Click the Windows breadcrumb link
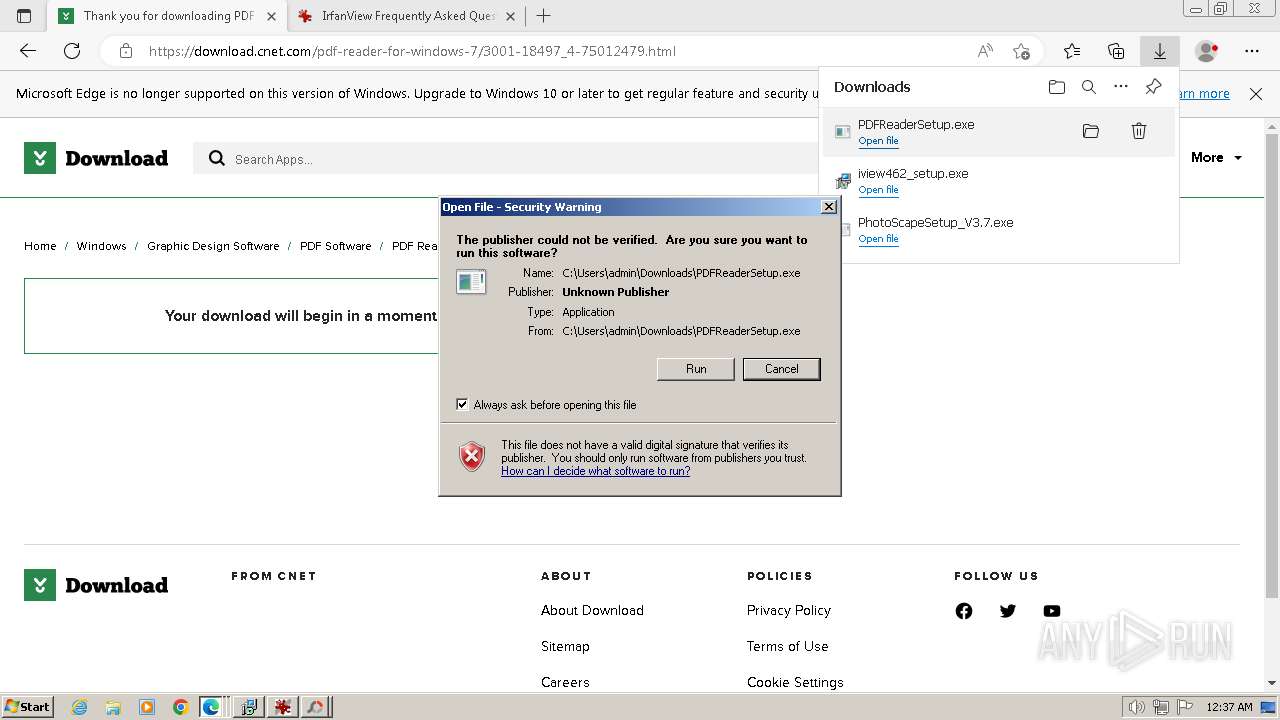Image resolution: width=1280 pixels, height=720 pixels. coord(102,246)
